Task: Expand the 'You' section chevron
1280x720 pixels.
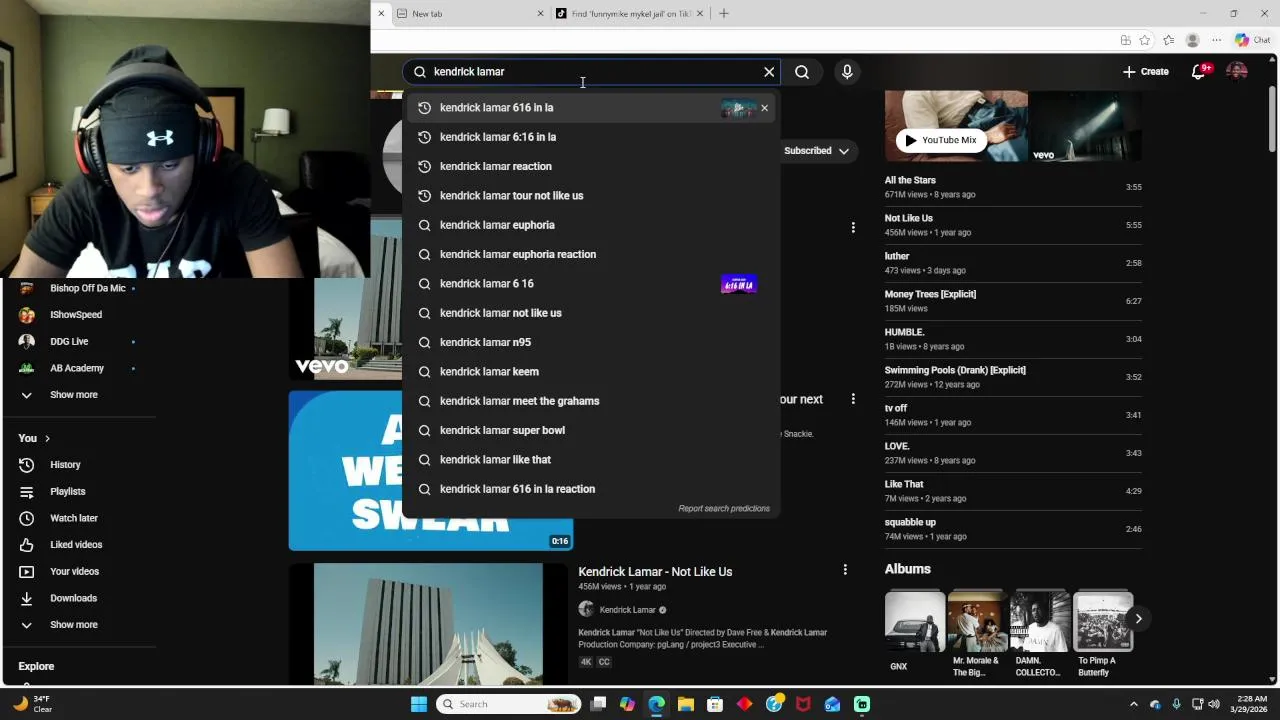Action: coord(46,439)
